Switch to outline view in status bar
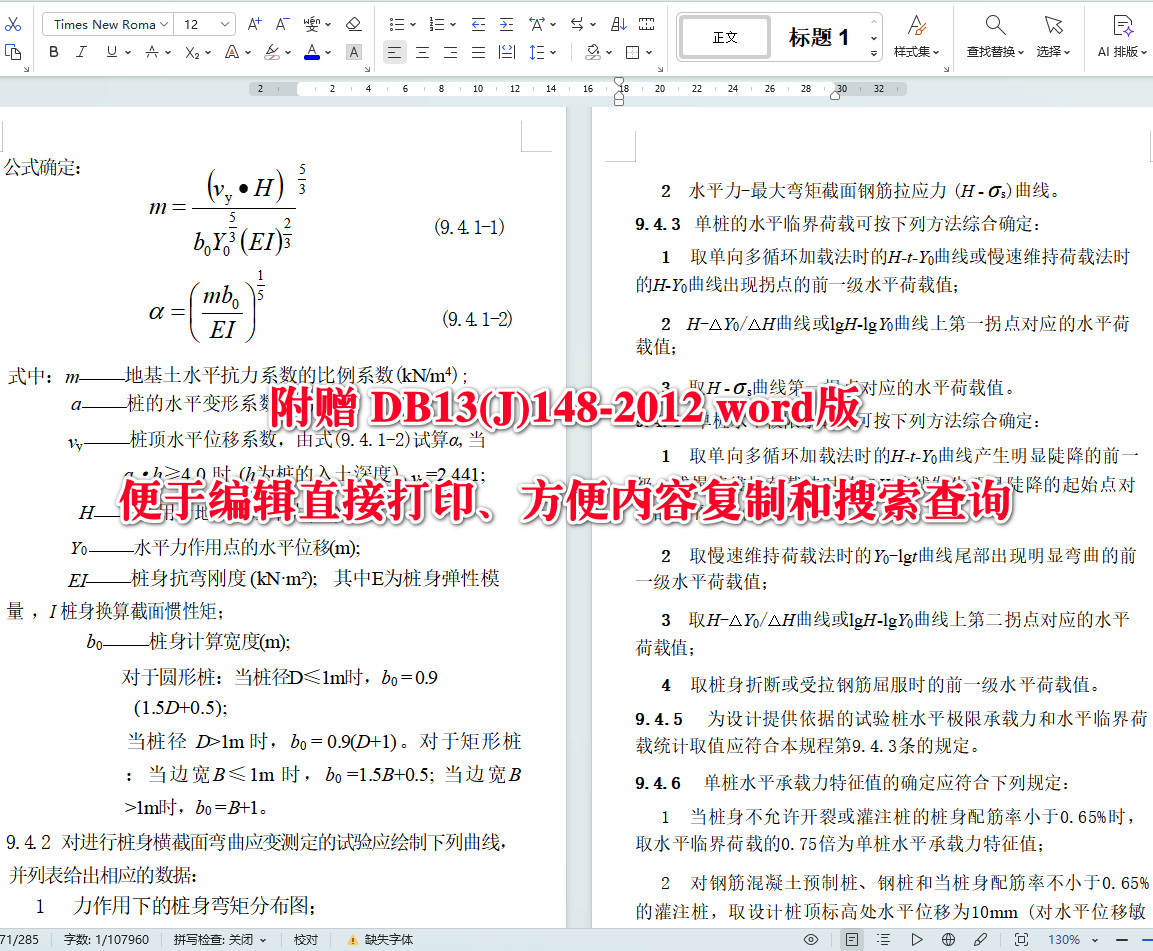Viewport: 1153px width, 951px height. (x=883, y=939)
